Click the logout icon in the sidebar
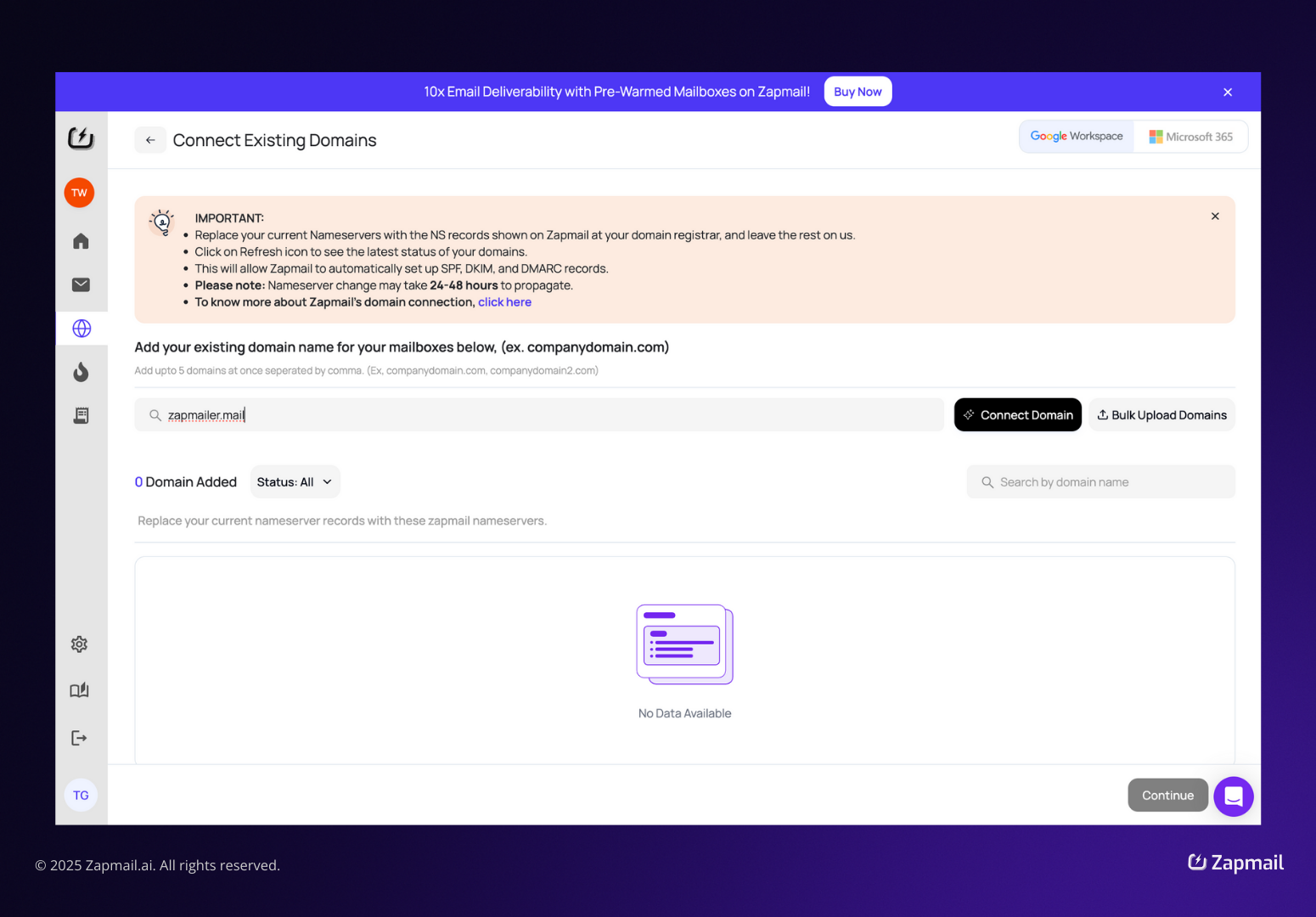 click(x=79, y=738)
